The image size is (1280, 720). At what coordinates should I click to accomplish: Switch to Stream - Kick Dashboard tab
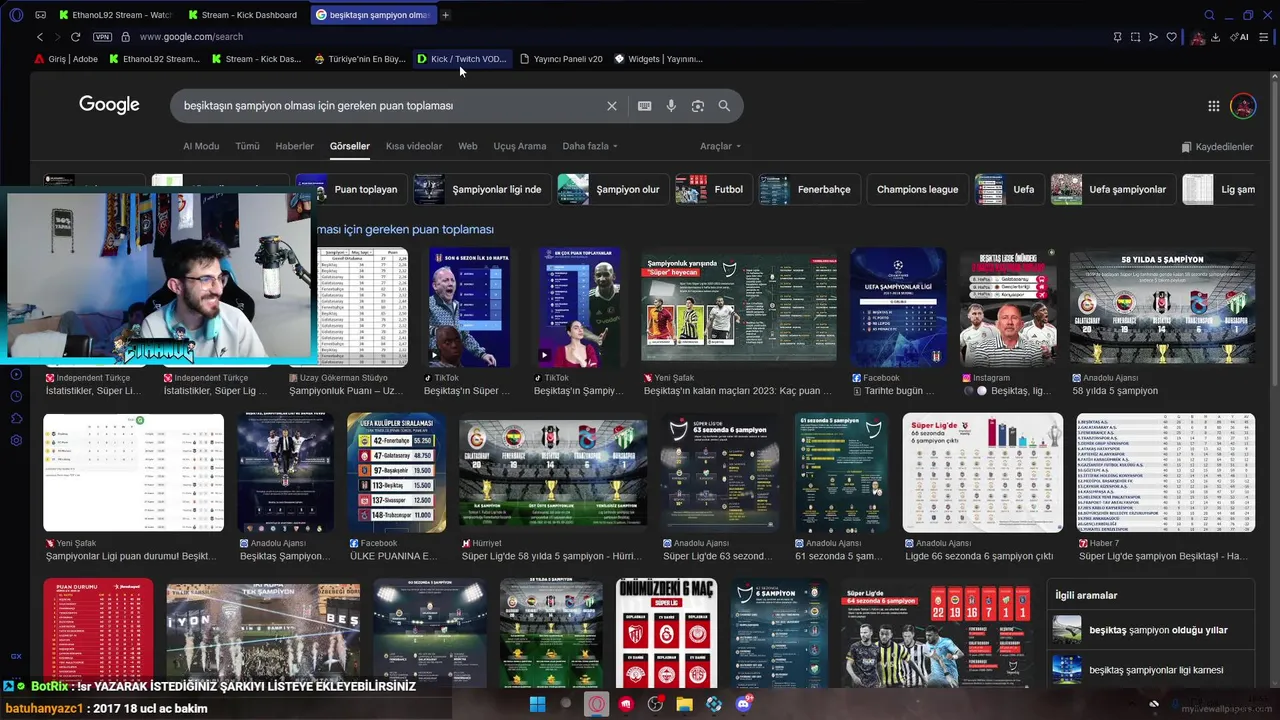pyautogui.click(x=243, y=15)
